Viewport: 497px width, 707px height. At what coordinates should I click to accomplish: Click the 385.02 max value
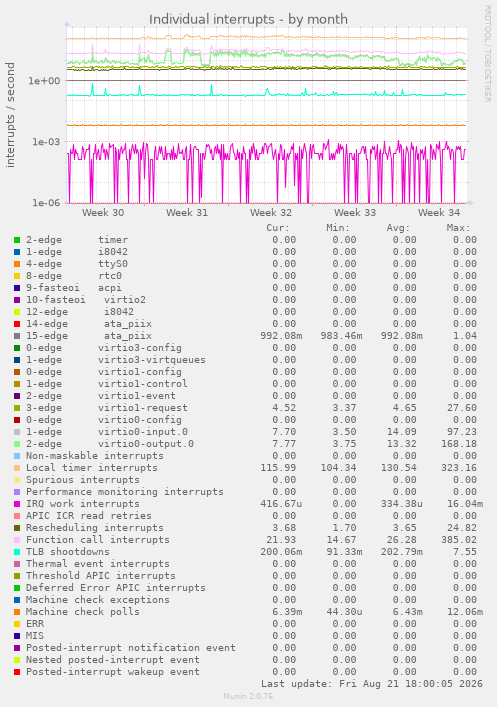pyautogui.click(x=459, y=540)
